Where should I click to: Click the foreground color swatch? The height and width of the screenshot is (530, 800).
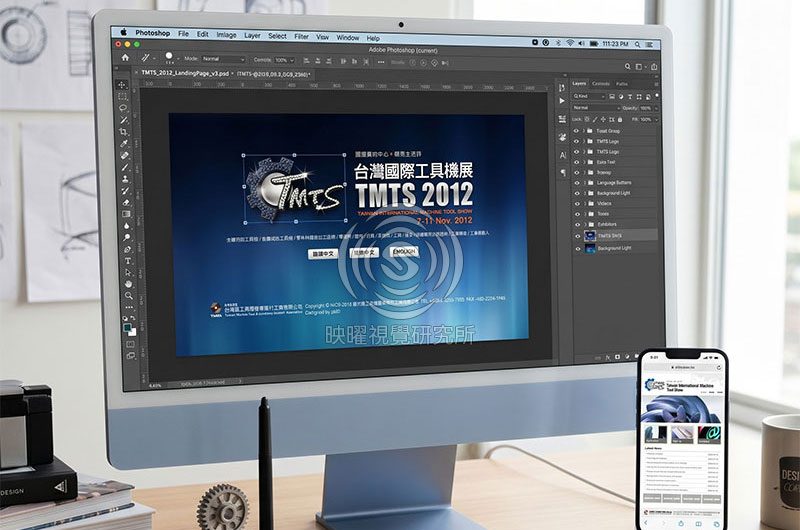pyautogui.click(x=128, y=327)
